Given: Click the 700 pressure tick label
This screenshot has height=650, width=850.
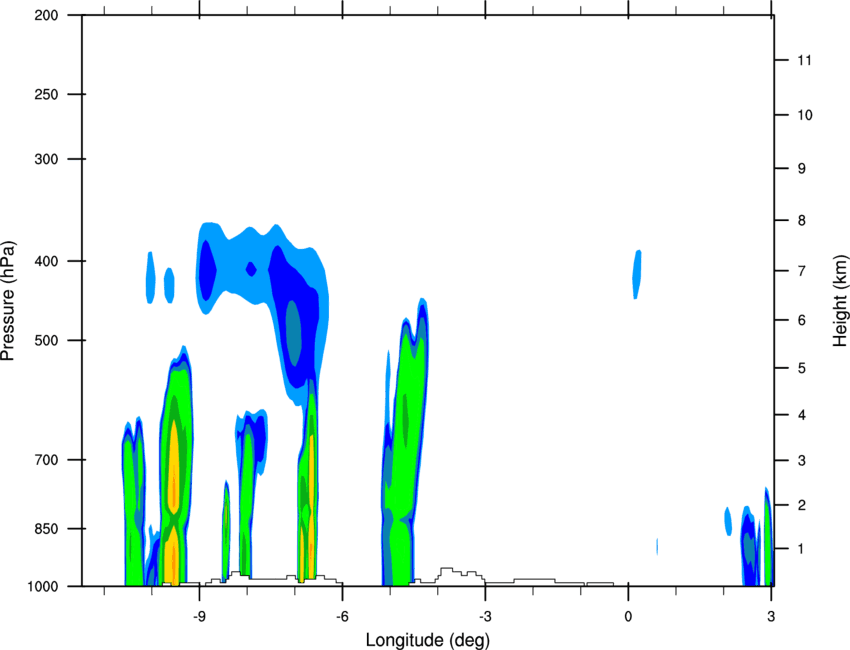Looking at the screenshot, I should [46, 460].
